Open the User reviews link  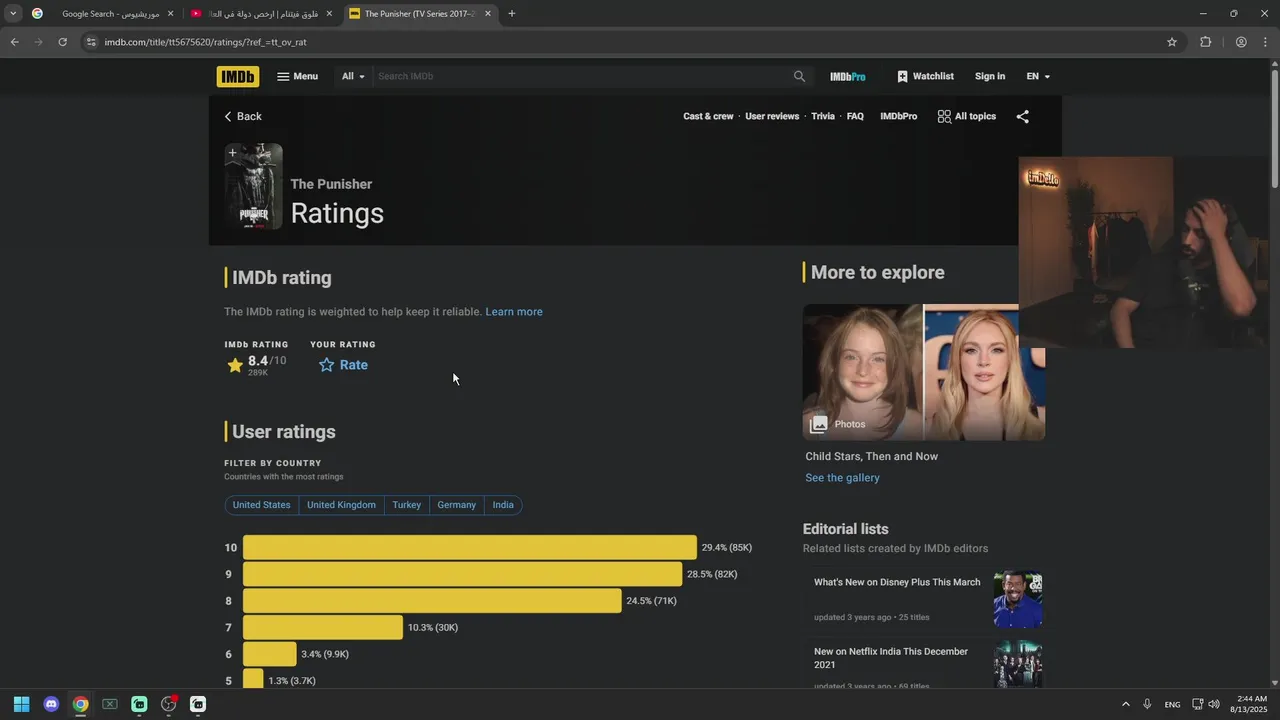[x=772, y=116]
